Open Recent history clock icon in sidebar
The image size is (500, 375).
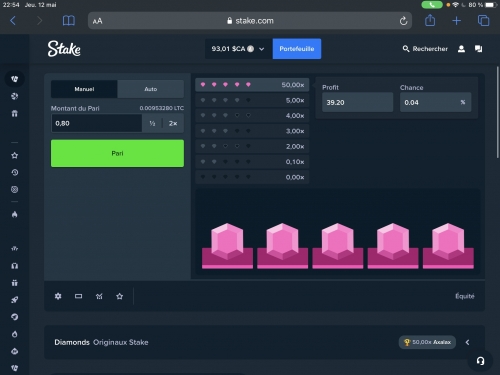point(14,172)
